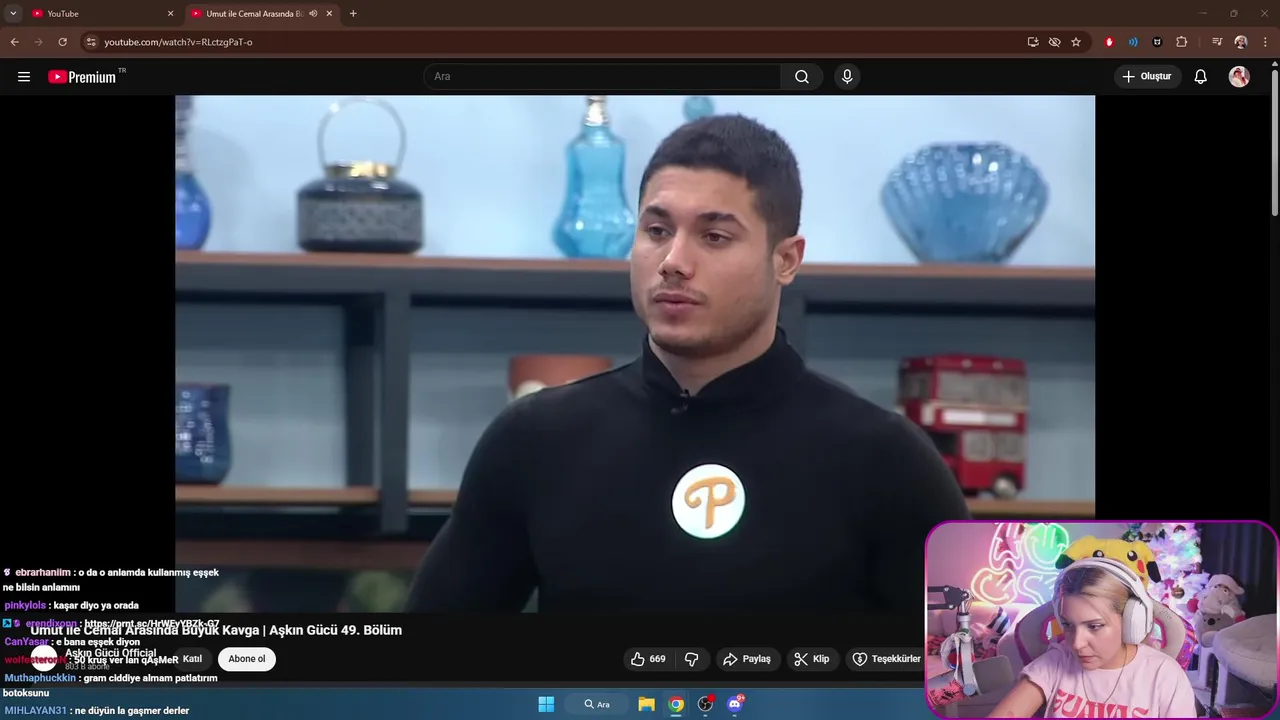Image resolution: width=1280 pixels, height=720 pixels.
Task: Share video with Paylaş button
Action: 747,659
